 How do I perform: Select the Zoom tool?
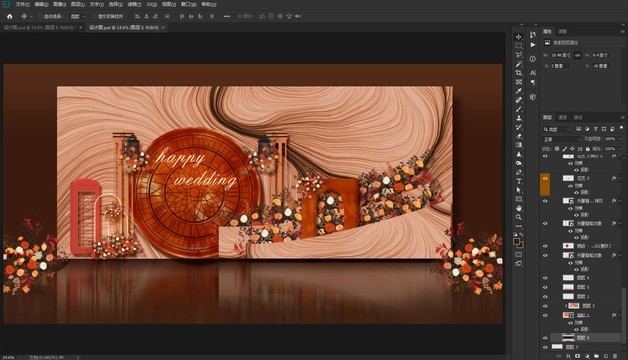pos(519,217)
